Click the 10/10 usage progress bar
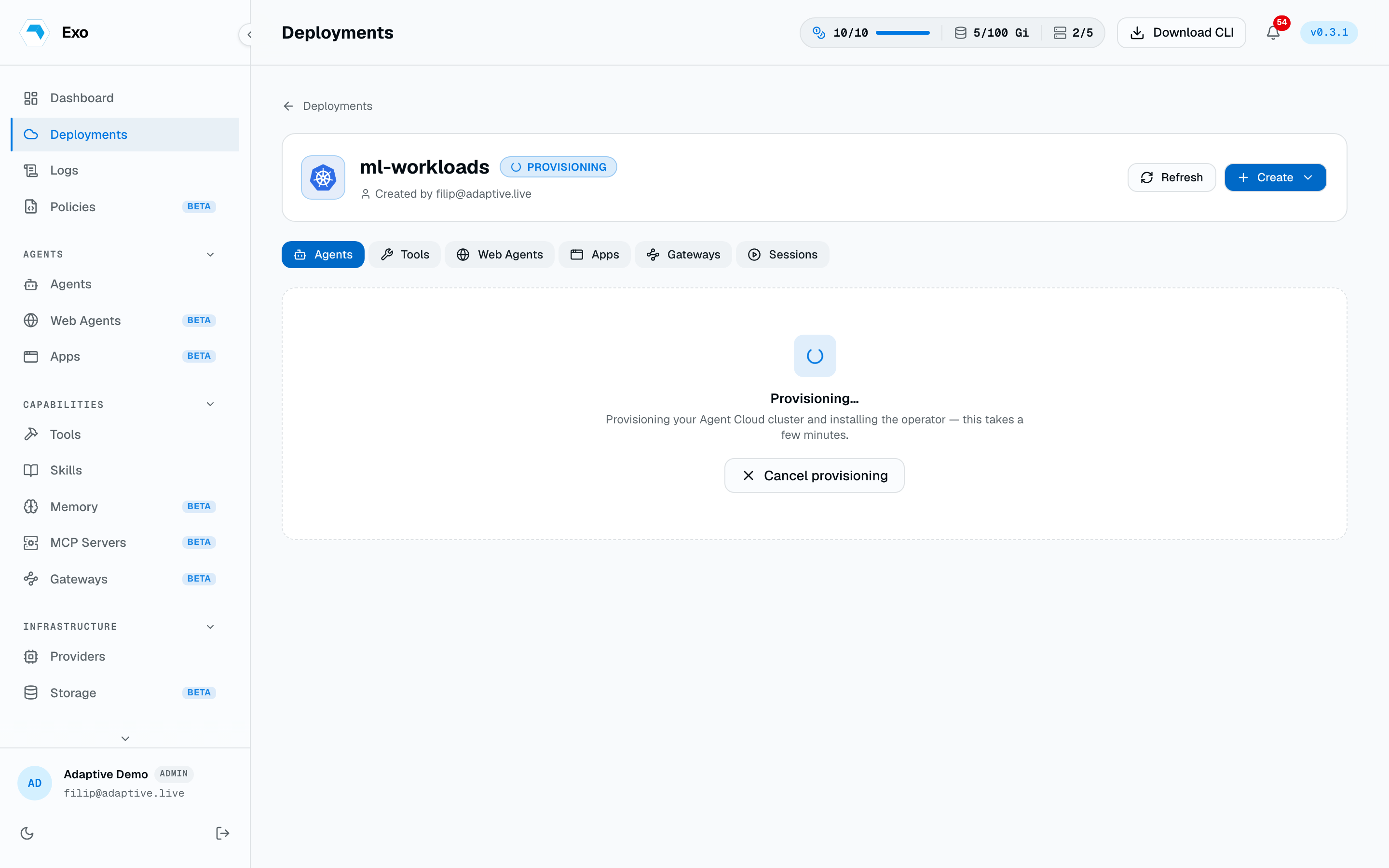 tap(902, 33)
